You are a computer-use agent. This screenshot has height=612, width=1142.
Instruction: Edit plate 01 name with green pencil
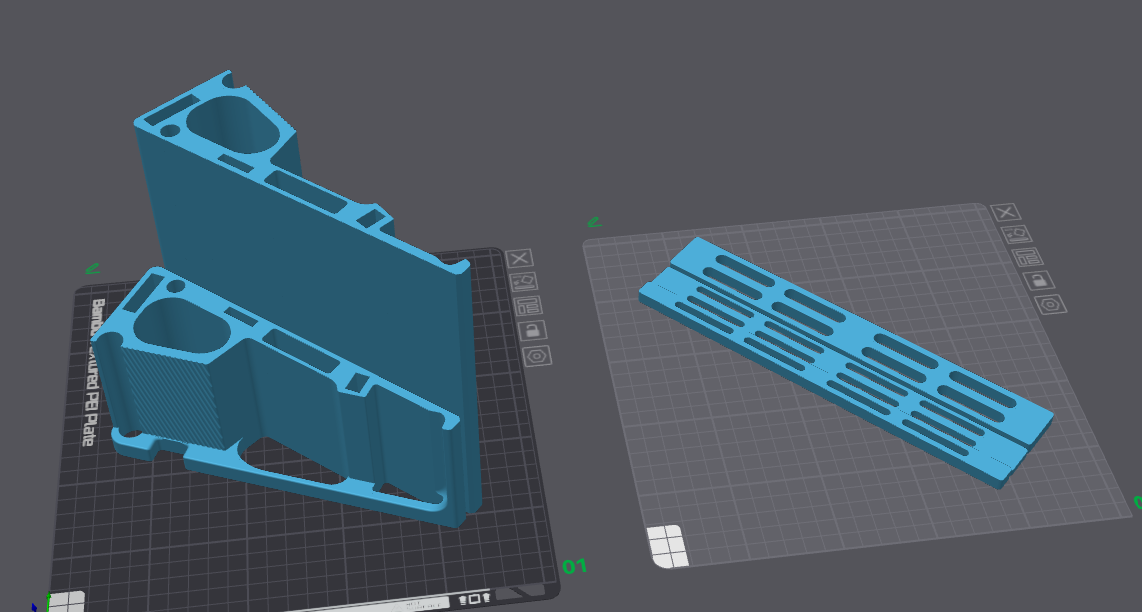92,269
